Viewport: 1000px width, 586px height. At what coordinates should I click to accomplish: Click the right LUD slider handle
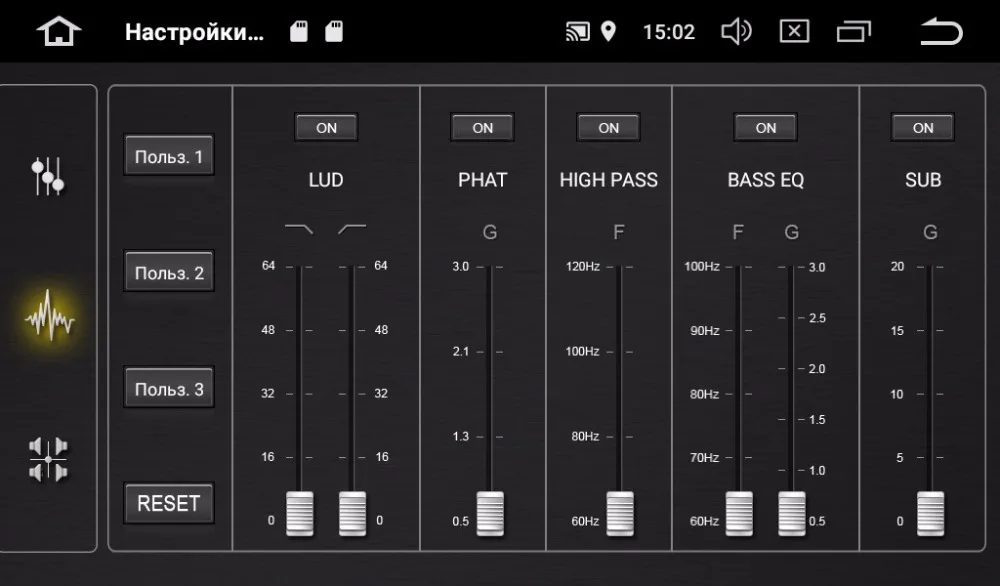tap(353, 513)
